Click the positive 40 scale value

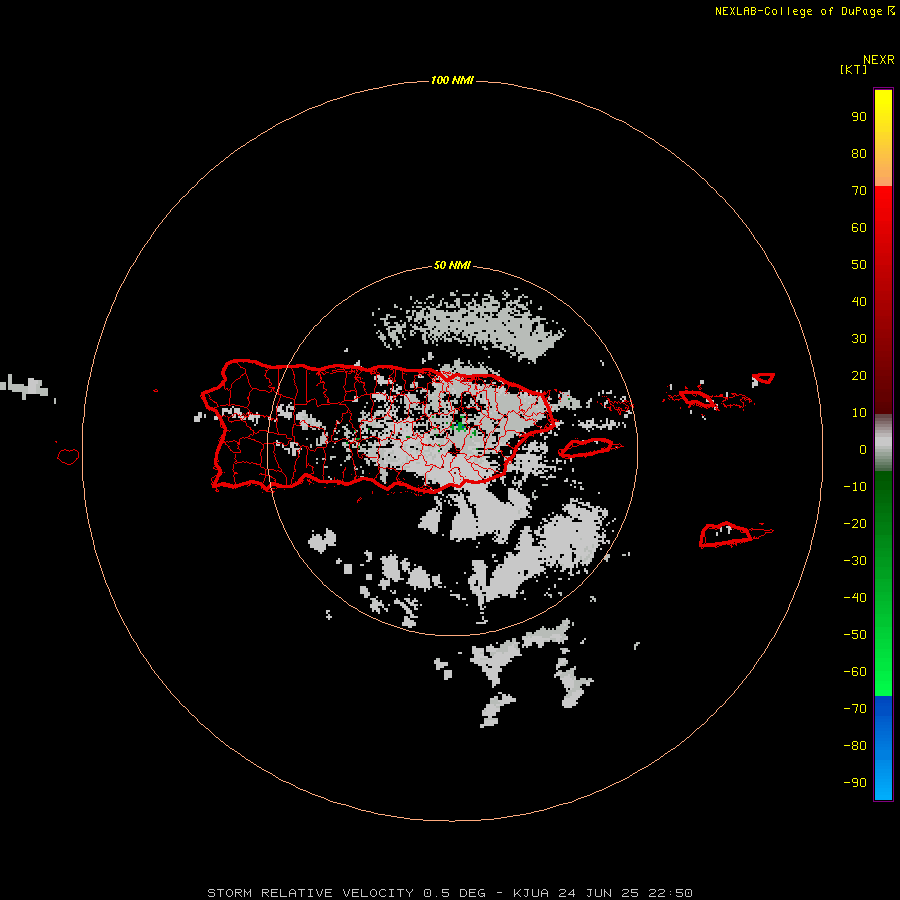click(859, 302)
